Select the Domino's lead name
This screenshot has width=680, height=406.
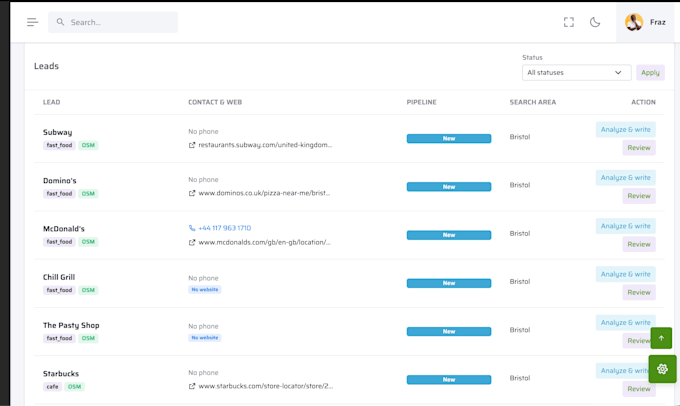pyautogui.click(x=59, y=180)
